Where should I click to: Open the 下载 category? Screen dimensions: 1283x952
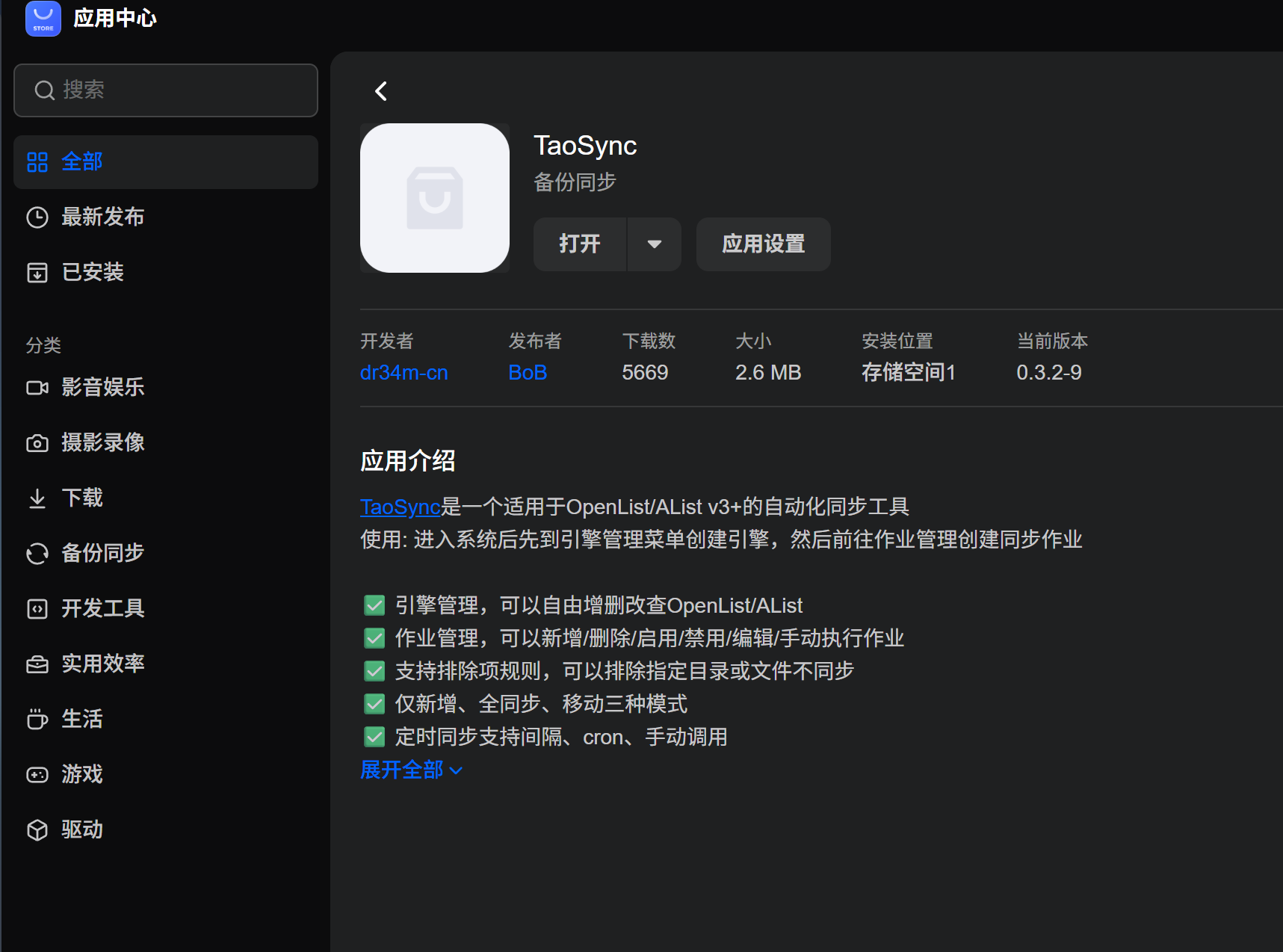coord(166,498)
